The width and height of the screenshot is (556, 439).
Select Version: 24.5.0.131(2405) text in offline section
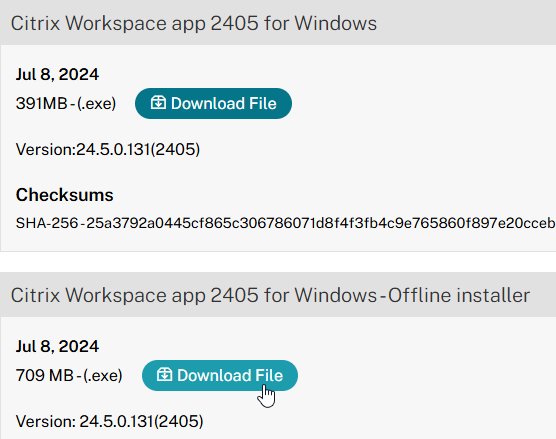click(x=110, y=421)
